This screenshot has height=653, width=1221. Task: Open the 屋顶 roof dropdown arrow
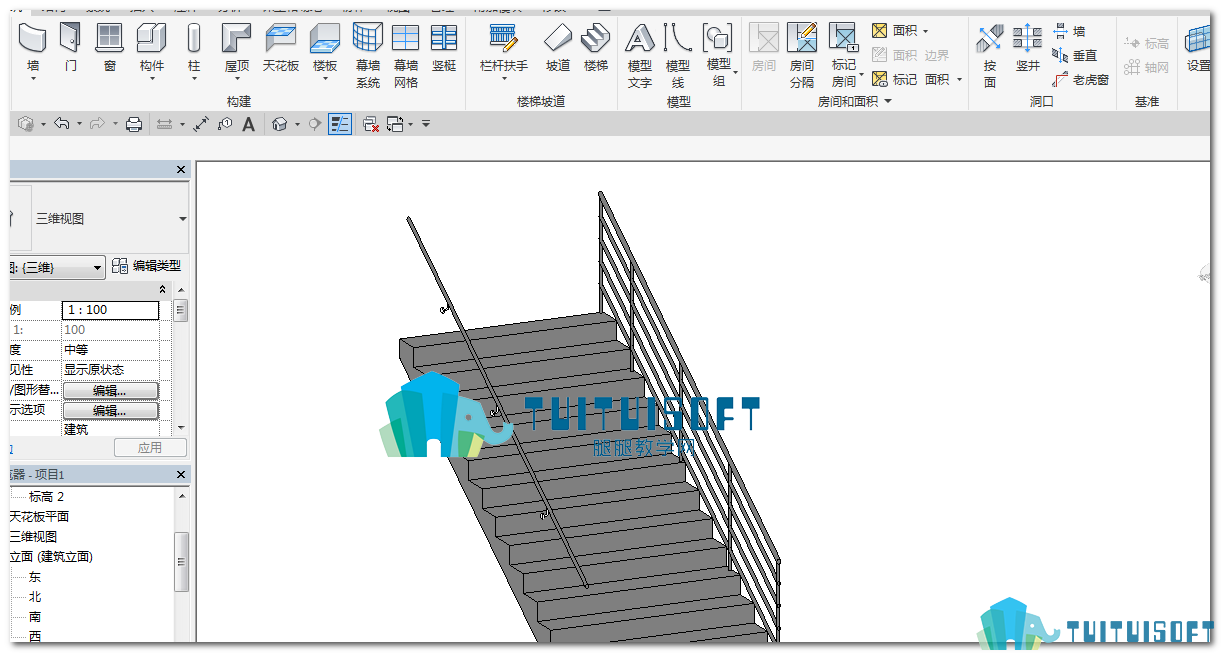click(236, 79)
